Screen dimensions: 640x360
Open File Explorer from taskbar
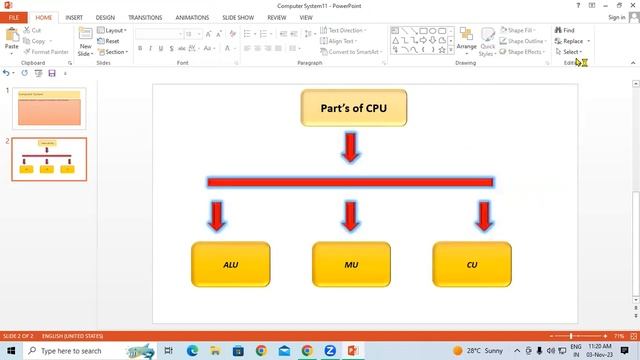coord(215,351)
